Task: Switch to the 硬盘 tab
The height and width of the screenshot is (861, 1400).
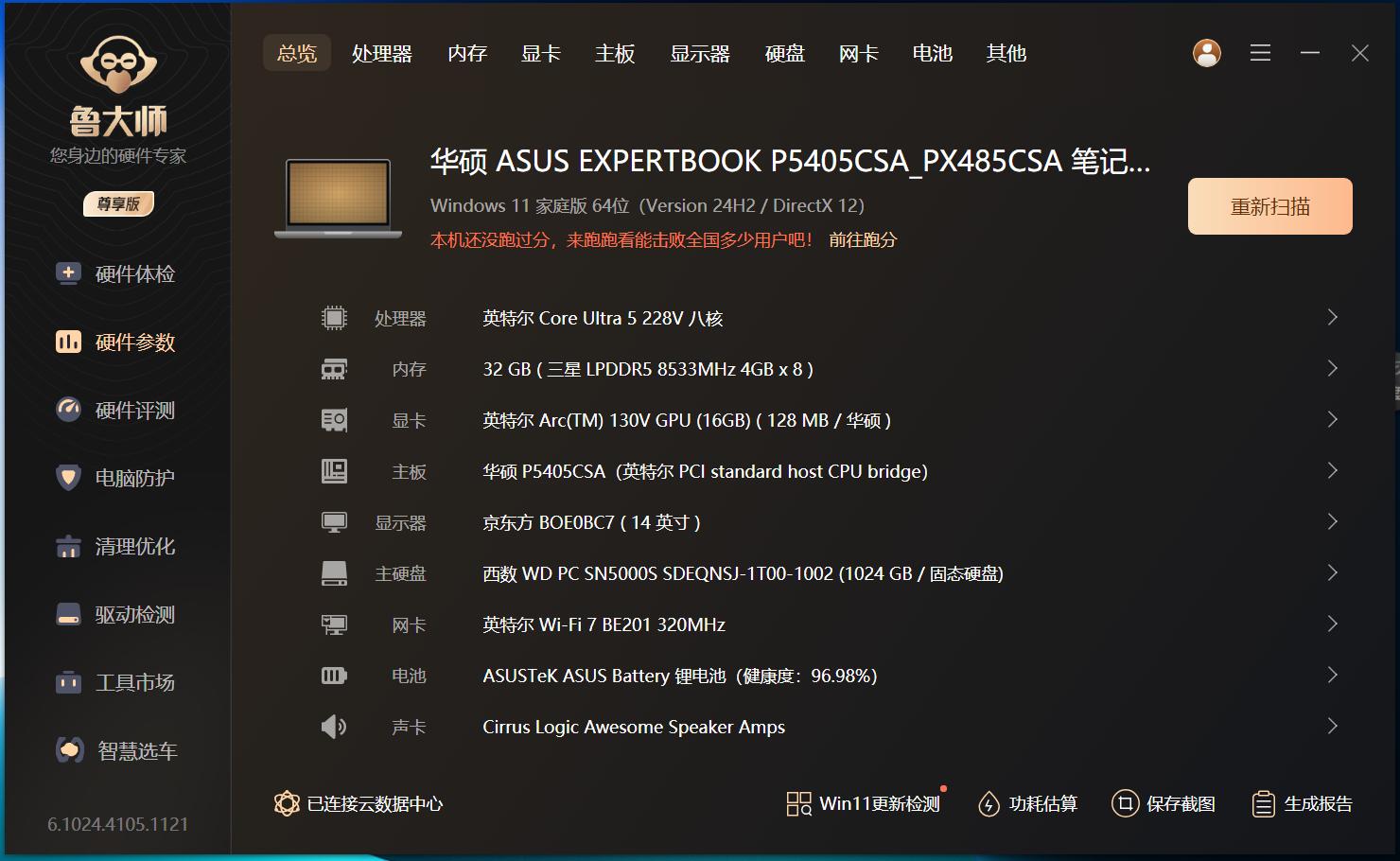Action: coord(785,54)
